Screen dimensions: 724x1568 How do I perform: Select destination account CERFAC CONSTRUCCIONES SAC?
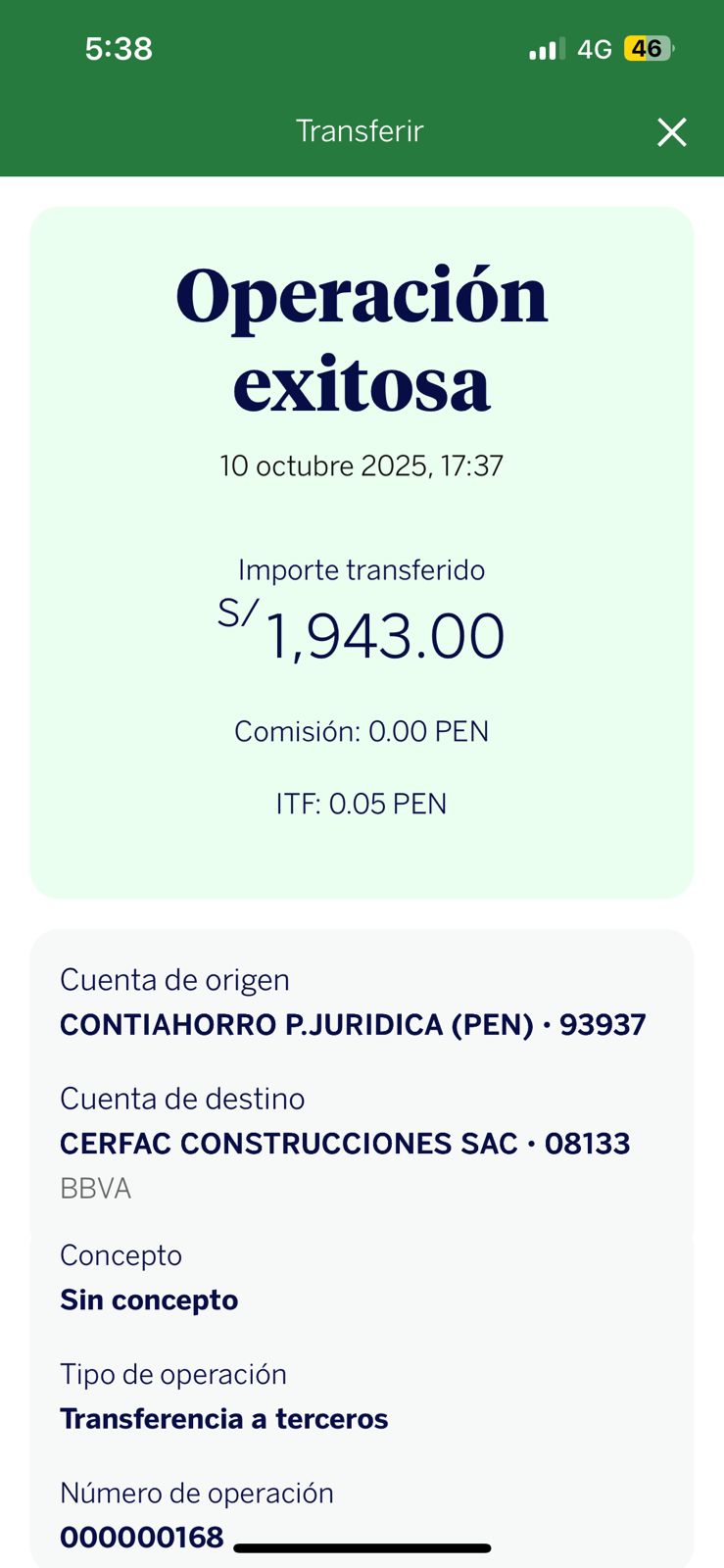[x=345, y=1144]
